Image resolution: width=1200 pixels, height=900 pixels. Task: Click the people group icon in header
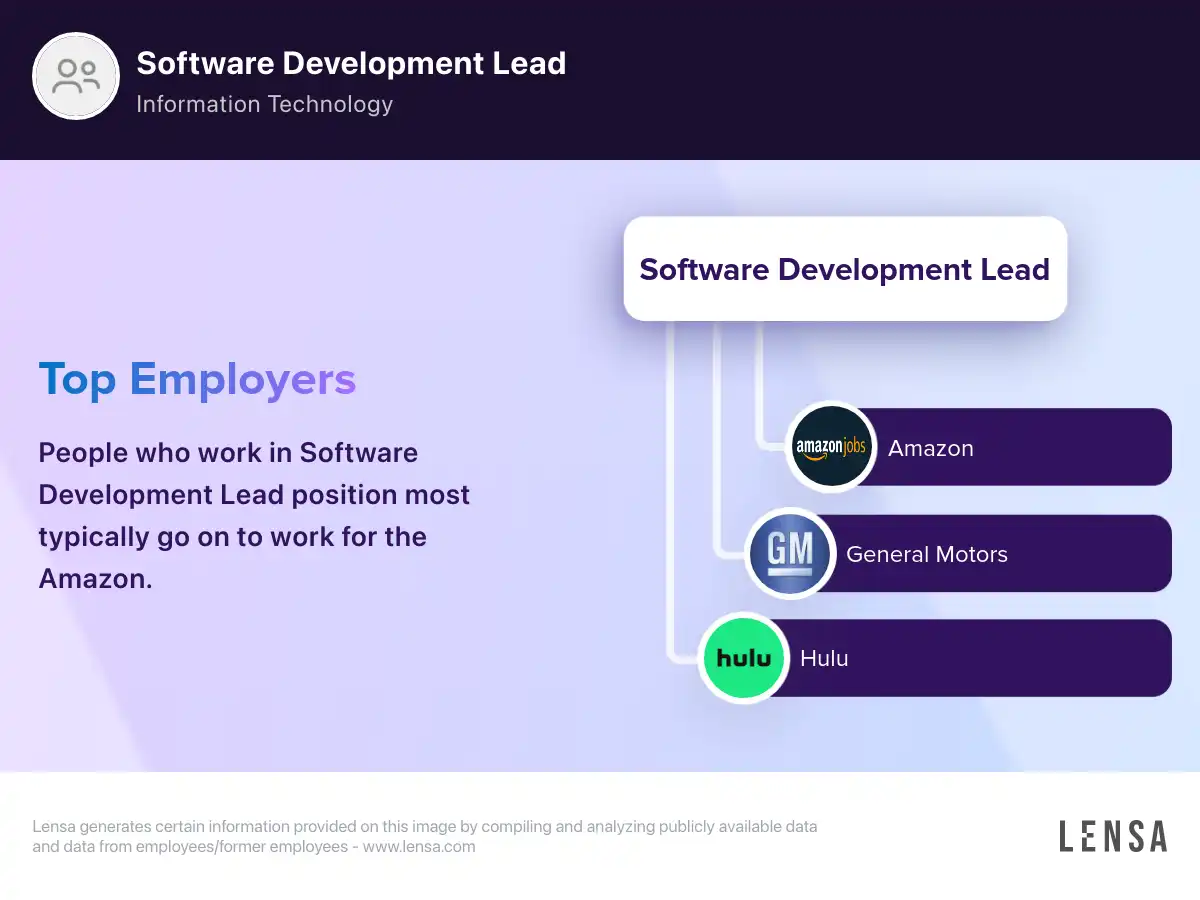click(x=77, y=77)
